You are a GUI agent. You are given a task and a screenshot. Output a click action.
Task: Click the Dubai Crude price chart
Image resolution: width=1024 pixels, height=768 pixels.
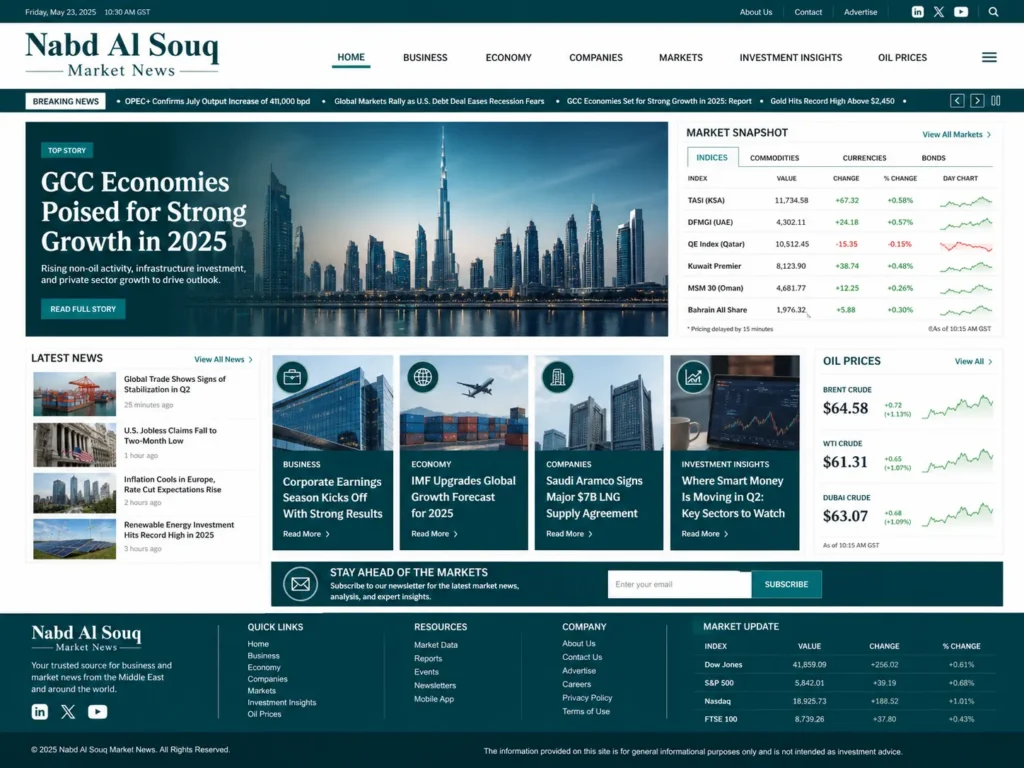[957, 515]
